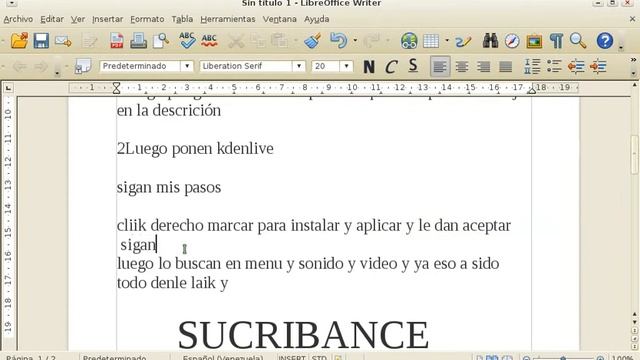Insert a table with the grid icon
The width and height of the screenshot is (640, 360).
[x=431, y=41]
